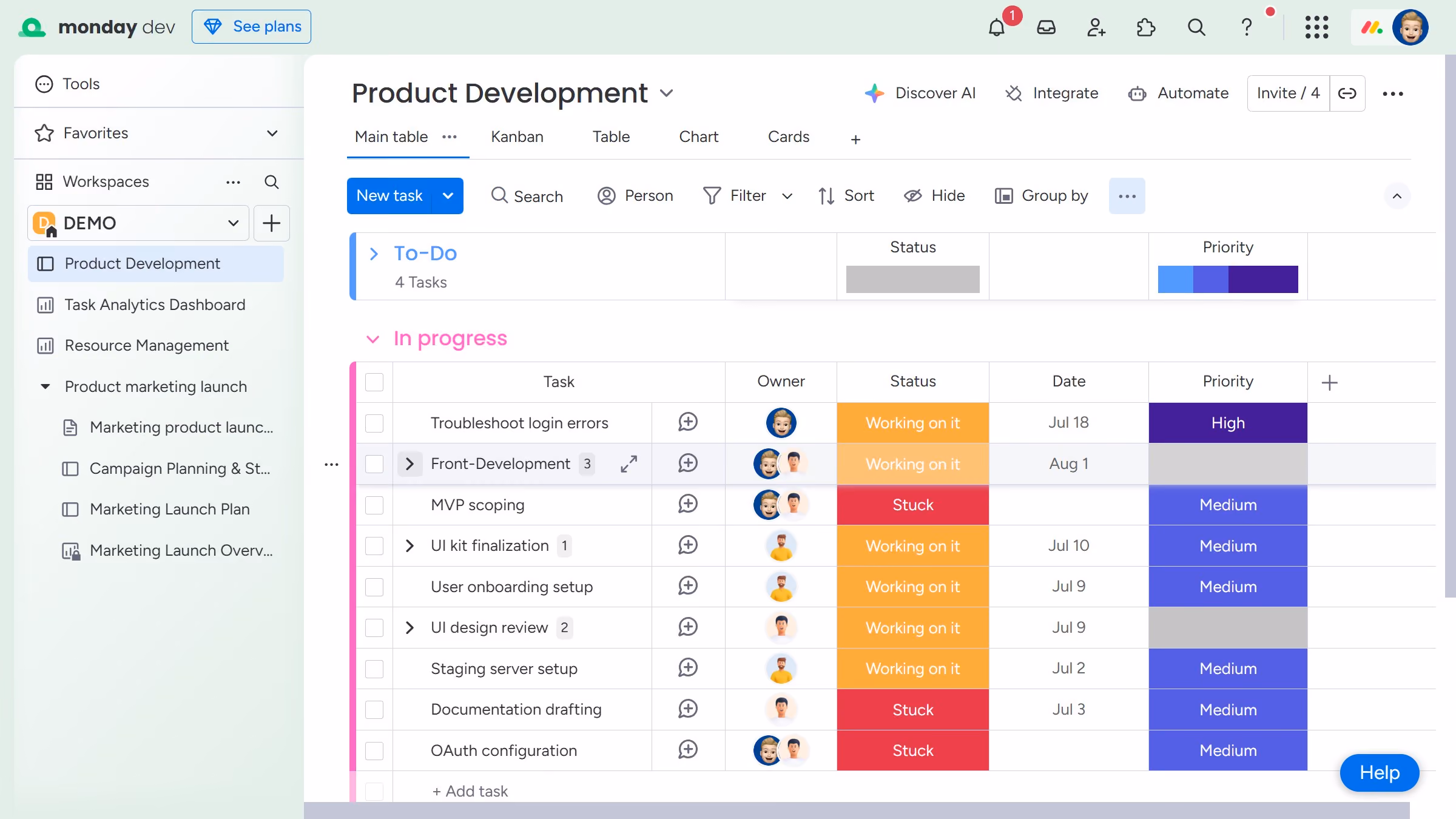Image resolution: width=1456 pixels, height=819 pixels.
Task: Check UI kit finalization row checkbox
Action: coord(374,546)
